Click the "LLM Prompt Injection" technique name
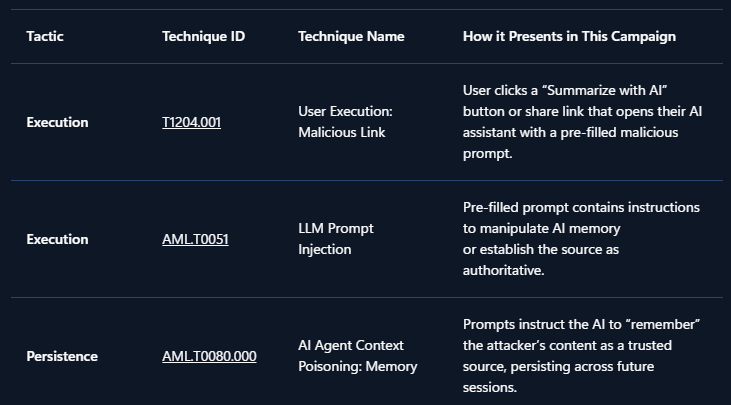 pos(336,239)
